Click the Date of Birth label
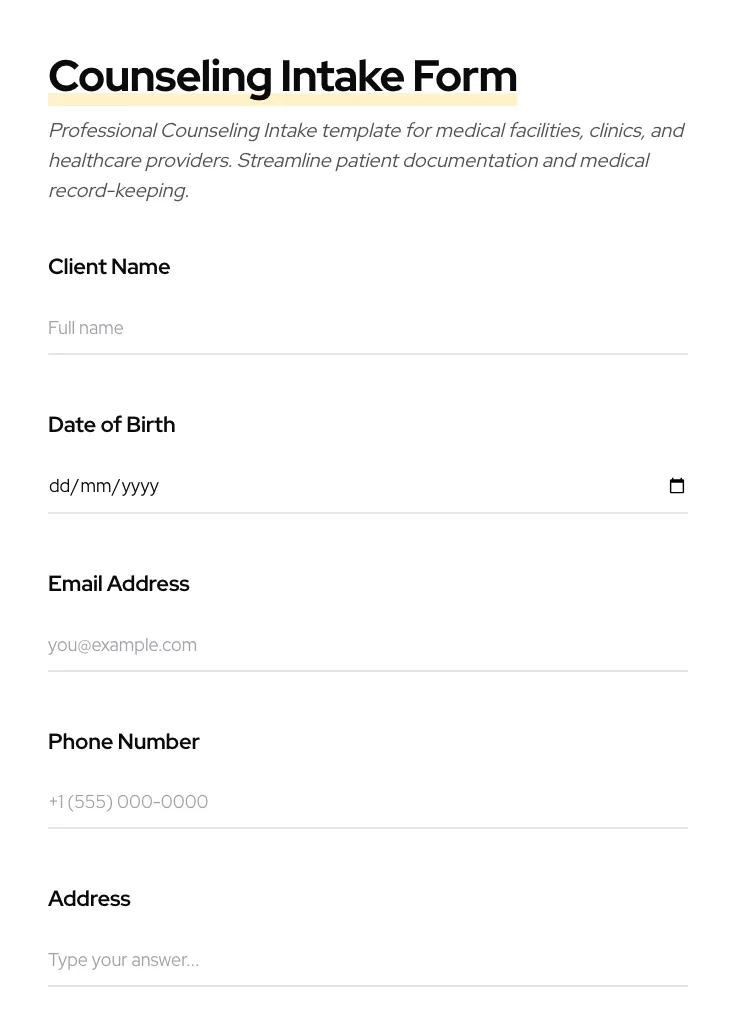 tap(111, 425)
